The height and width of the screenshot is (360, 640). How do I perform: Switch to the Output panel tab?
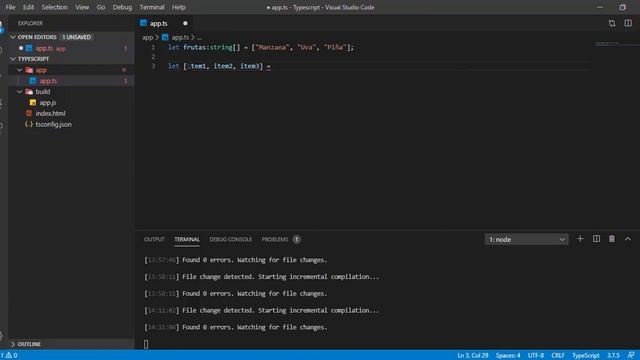click(x=154, y=240)
